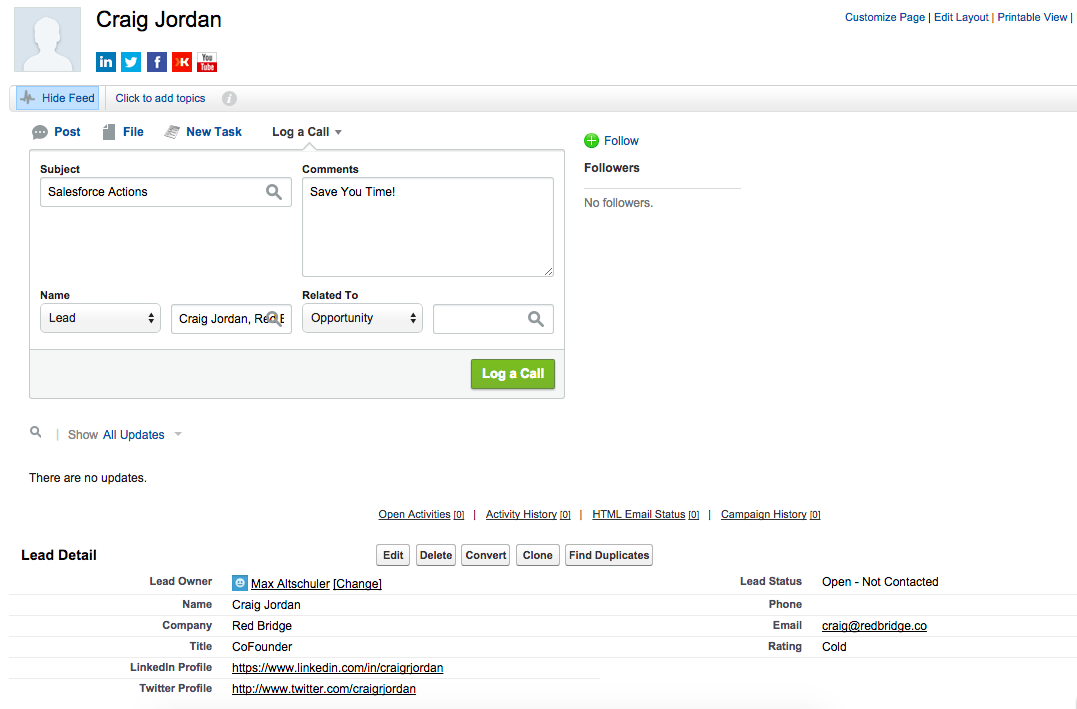Jump to Campaign History section

(771, 515)
